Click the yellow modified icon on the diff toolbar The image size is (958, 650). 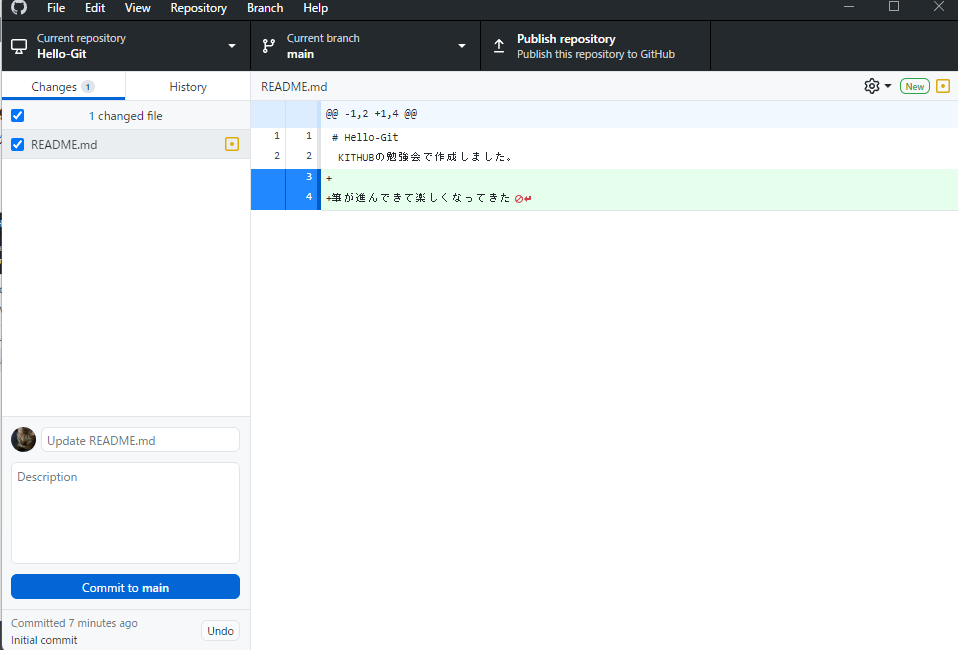pyautogui.click(x=941, y=86)
